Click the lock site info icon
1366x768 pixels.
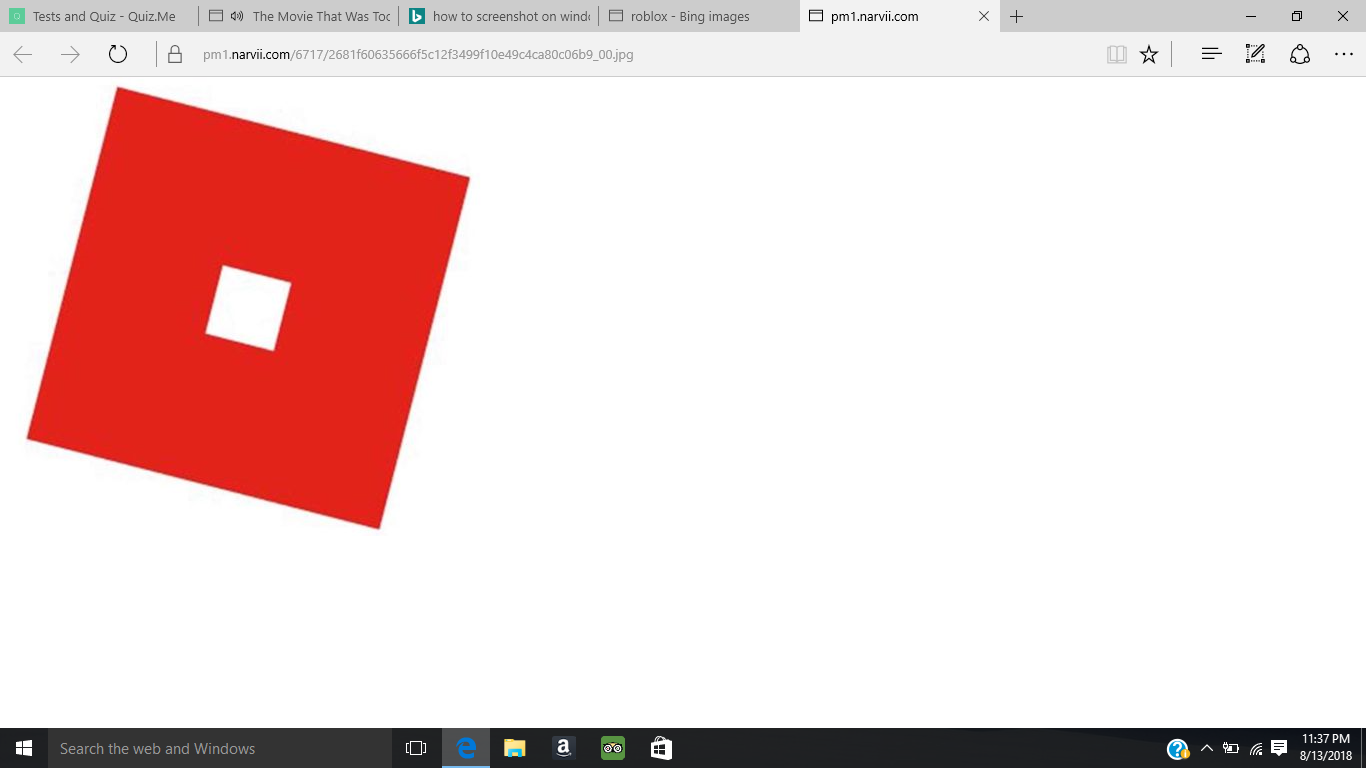(175, 54)
